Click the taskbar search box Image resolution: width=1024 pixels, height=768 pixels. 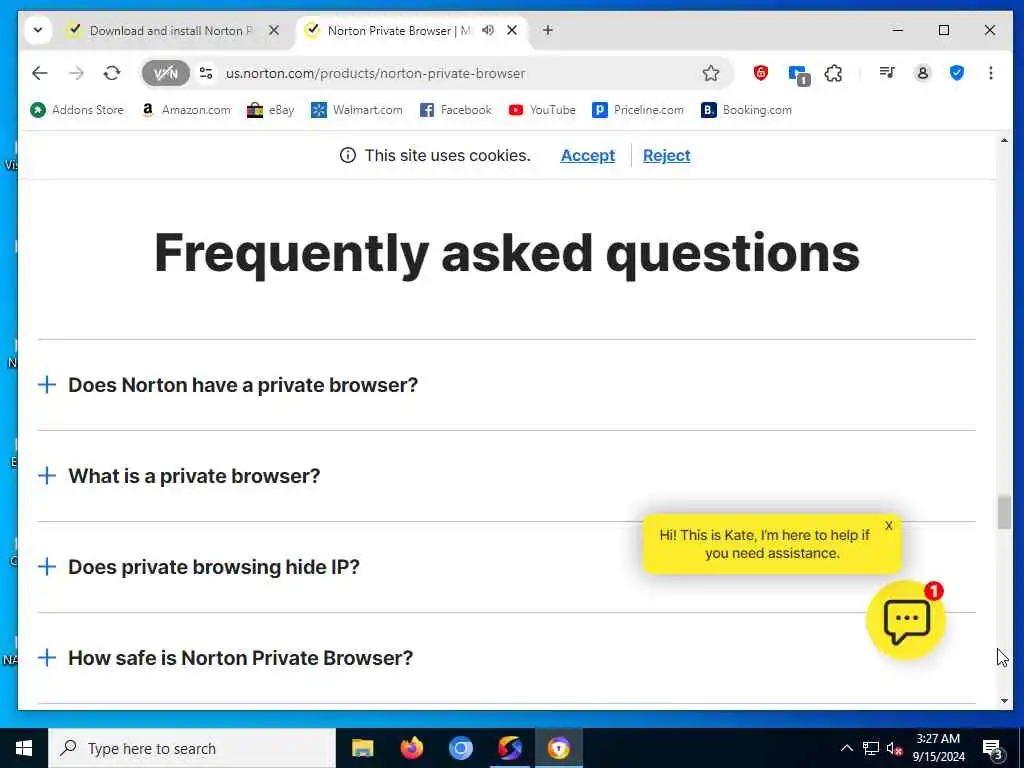coord(192,748)
